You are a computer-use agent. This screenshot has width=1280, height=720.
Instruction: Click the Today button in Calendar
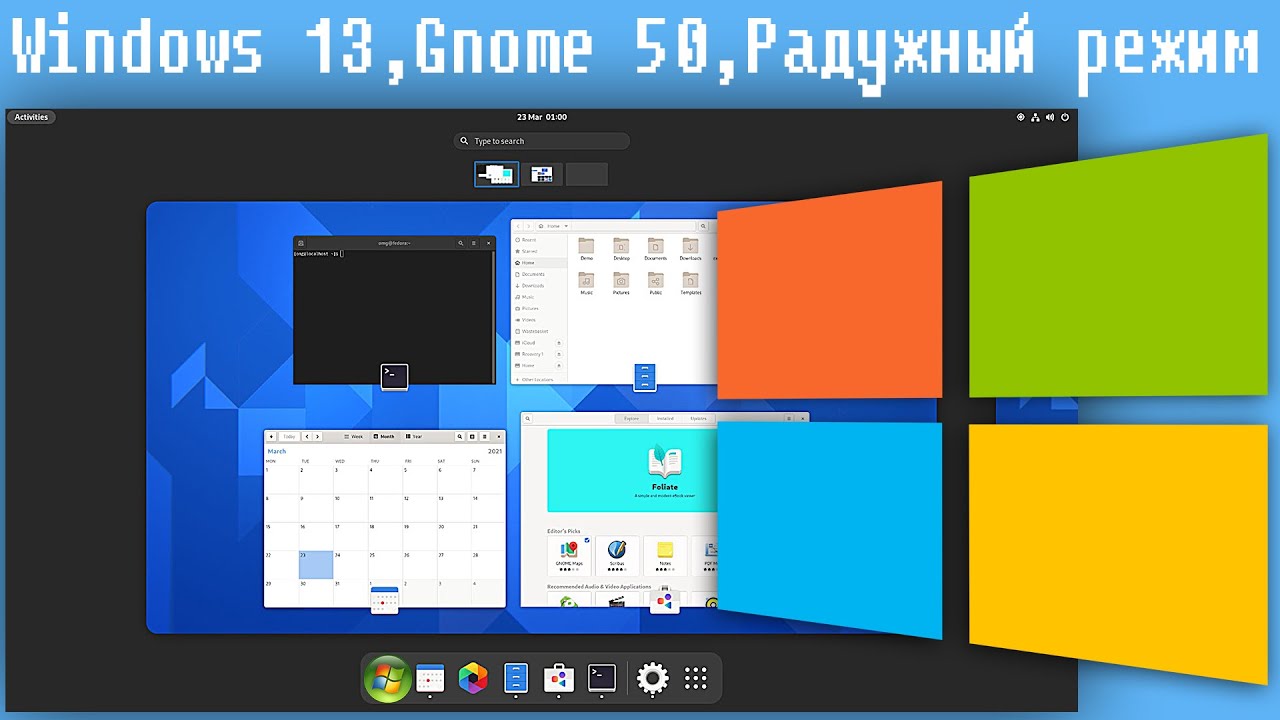(289, 437)
